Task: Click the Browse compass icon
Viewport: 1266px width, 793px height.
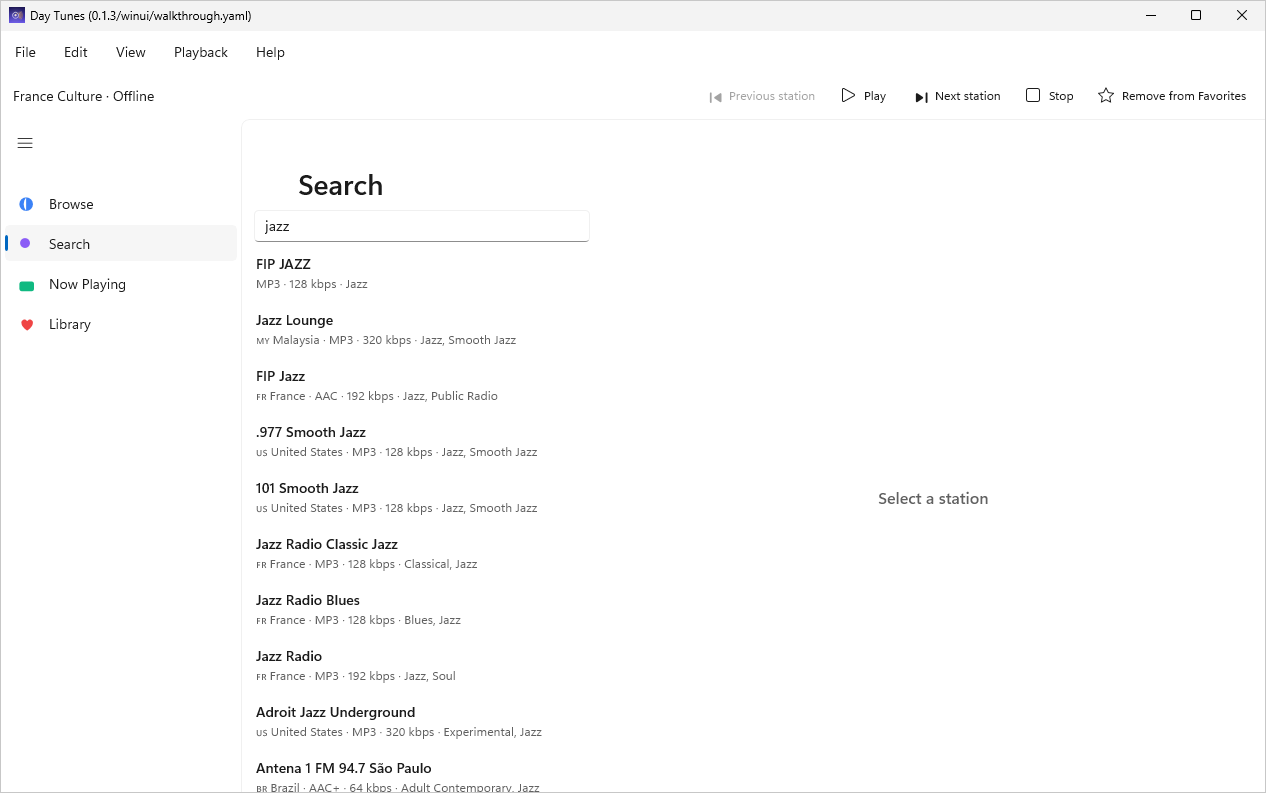Action: click(26, 204)
